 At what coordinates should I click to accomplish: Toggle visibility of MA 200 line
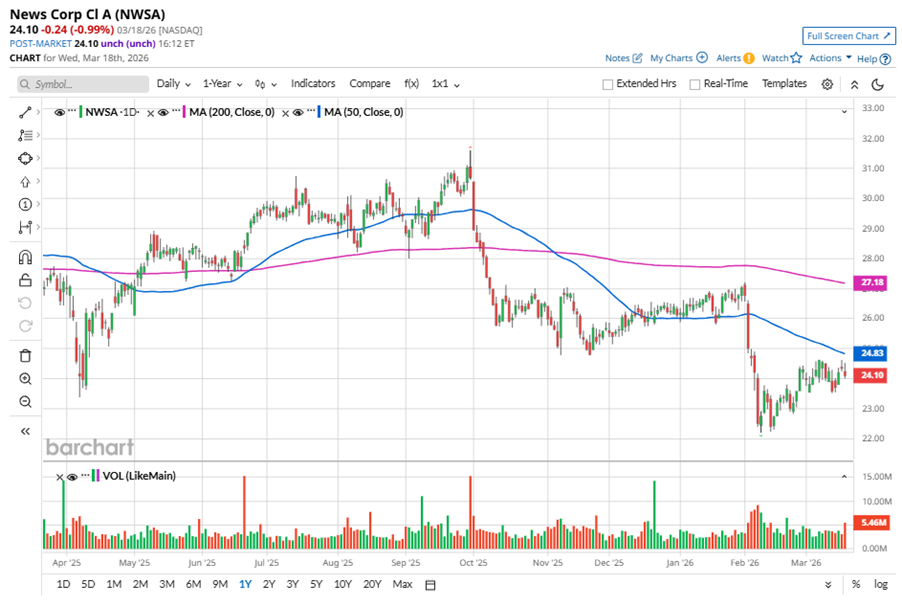pyautogui.click(x=163, y=112)
